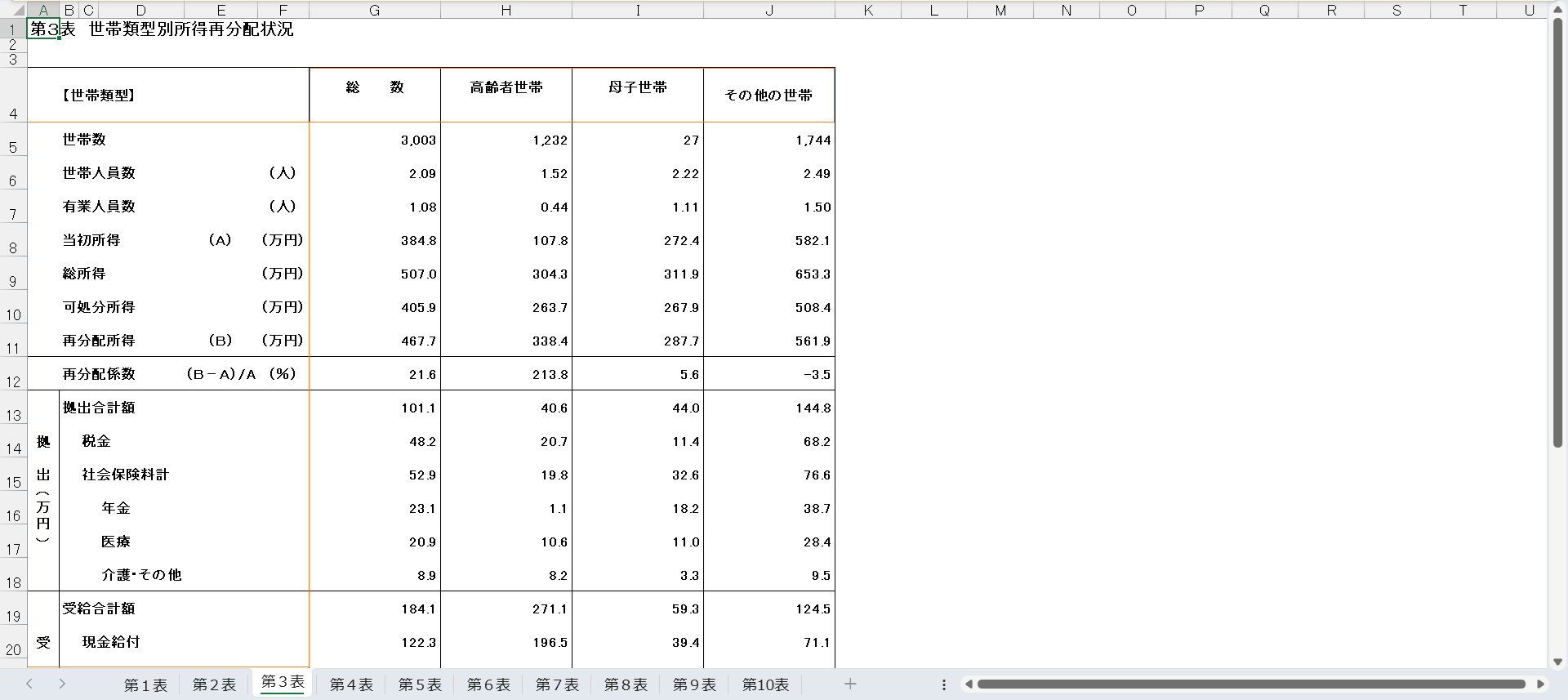The width and height of the screenshot is (1568, 700).
Task: Click the Select All corner triangle
Action: tap(18, 11)
